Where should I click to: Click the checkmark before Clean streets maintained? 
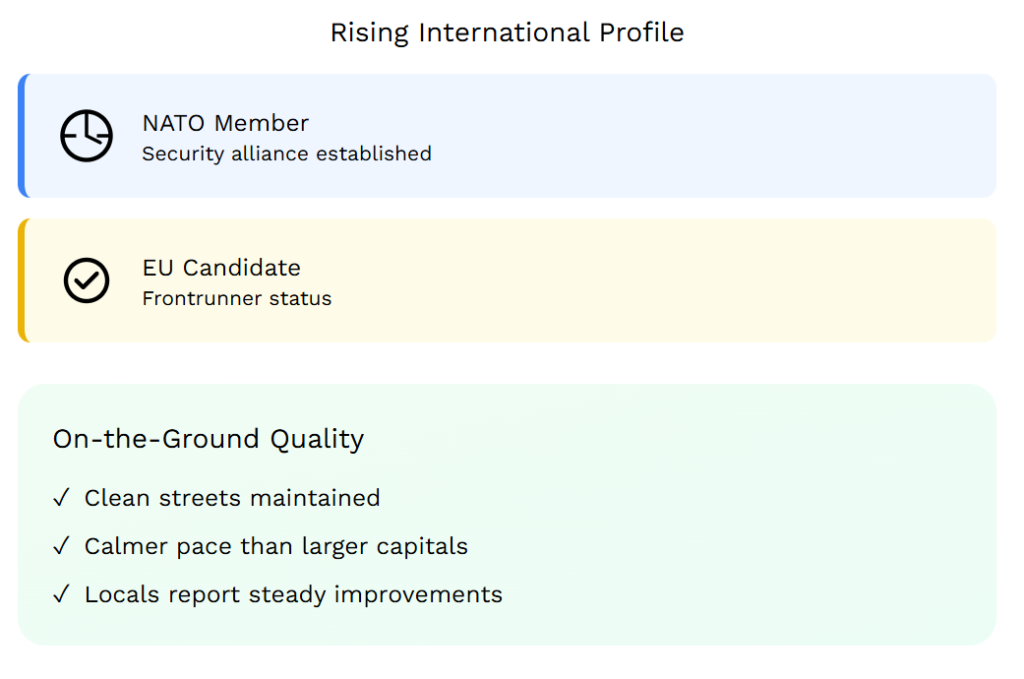pyautogui.click(x=62, y=497)
